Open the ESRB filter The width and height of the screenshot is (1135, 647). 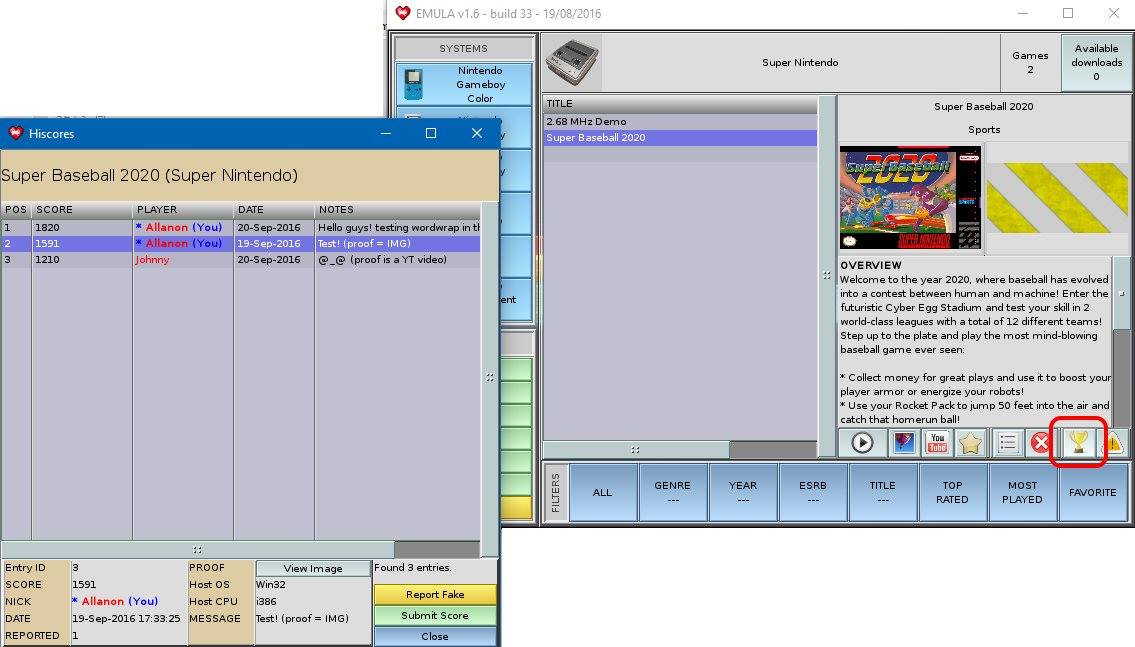tap(813, 492)
